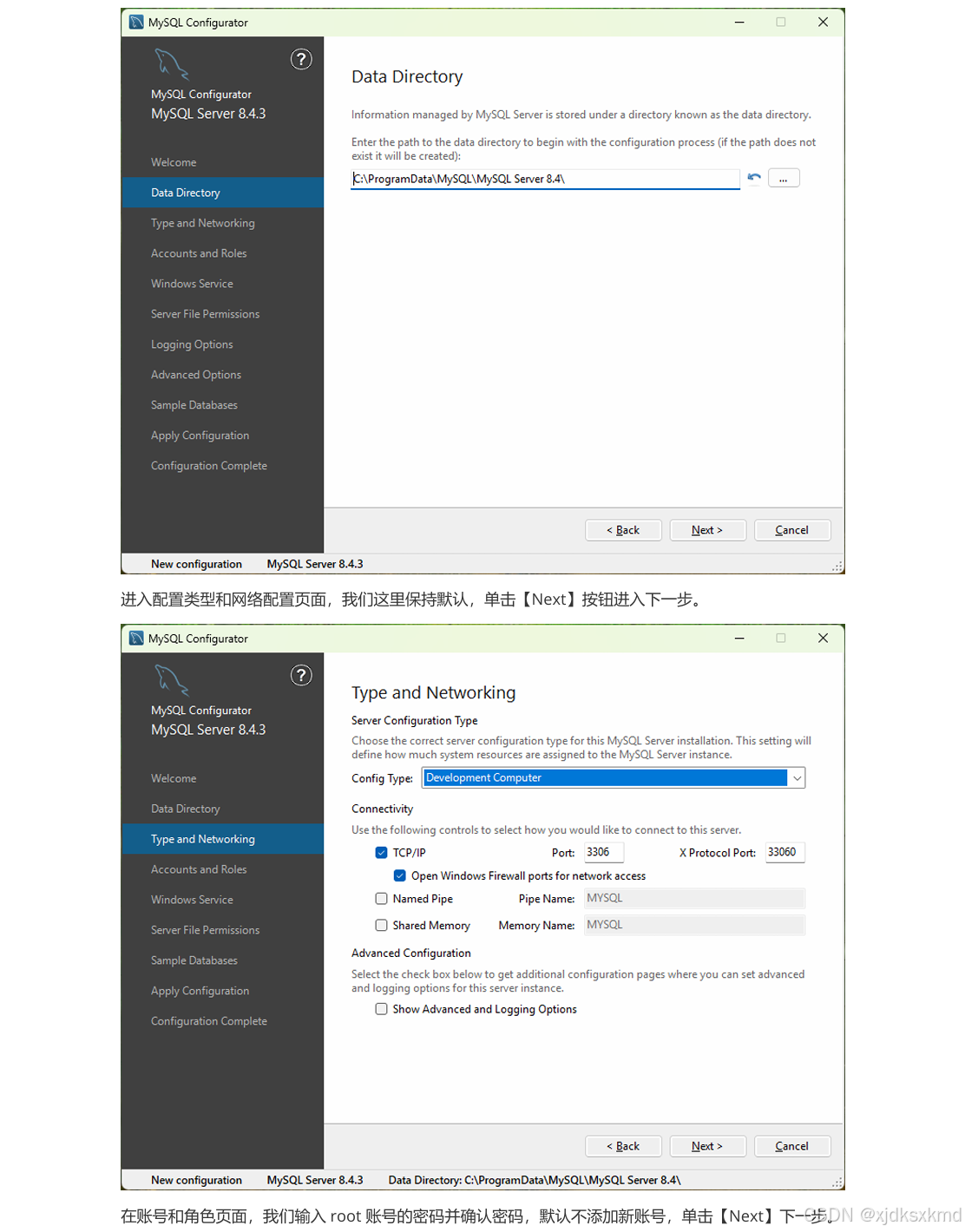Open the directory browser with the ... button

784,177
